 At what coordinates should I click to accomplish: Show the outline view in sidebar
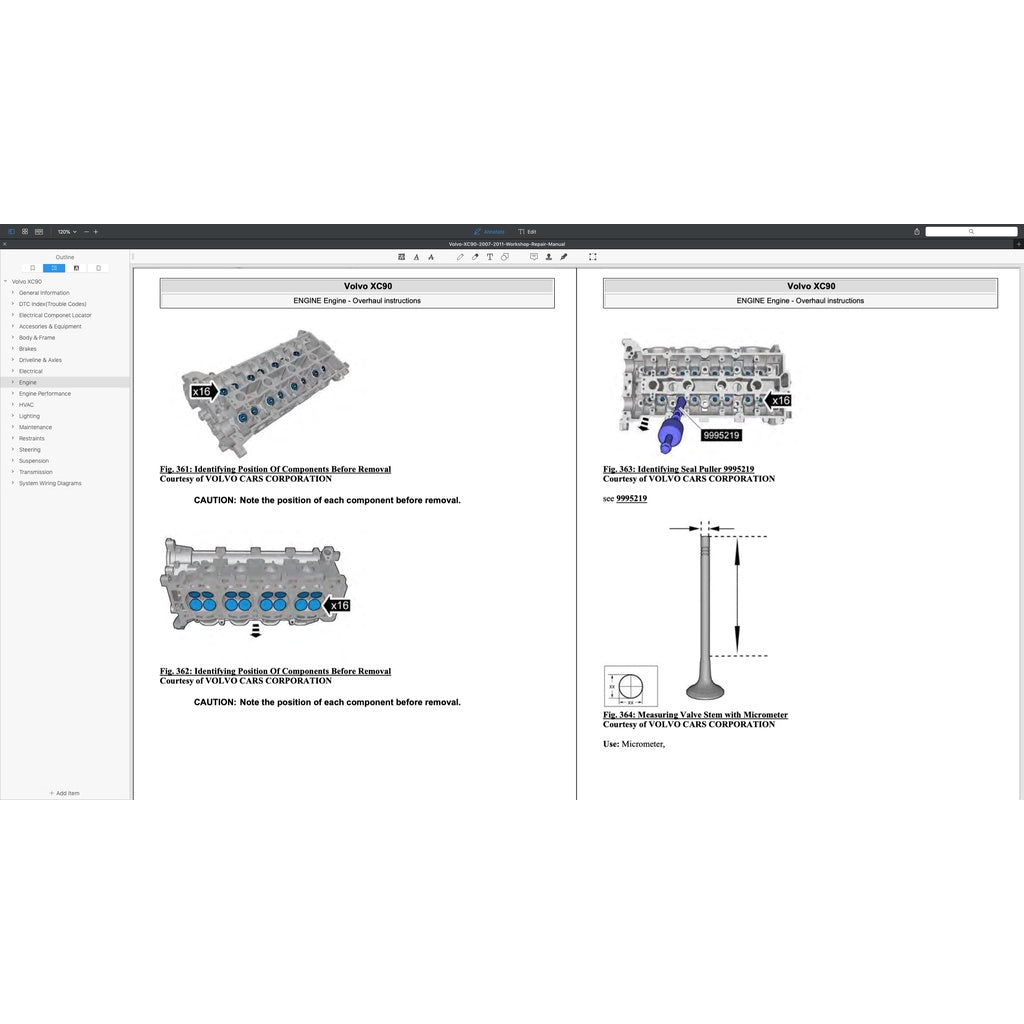(55, 268)
